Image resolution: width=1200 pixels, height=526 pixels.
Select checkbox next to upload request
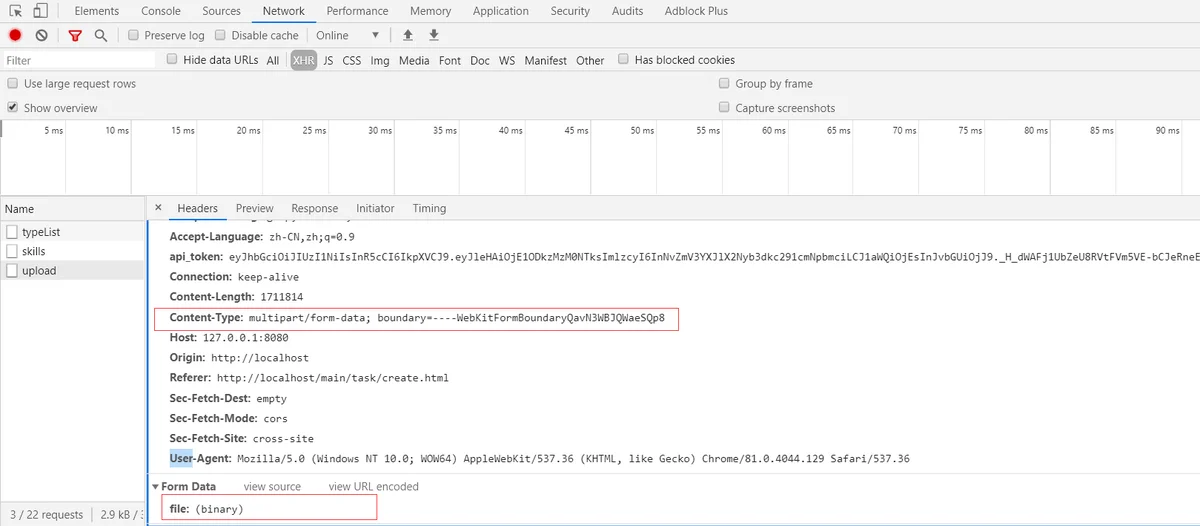12,271
